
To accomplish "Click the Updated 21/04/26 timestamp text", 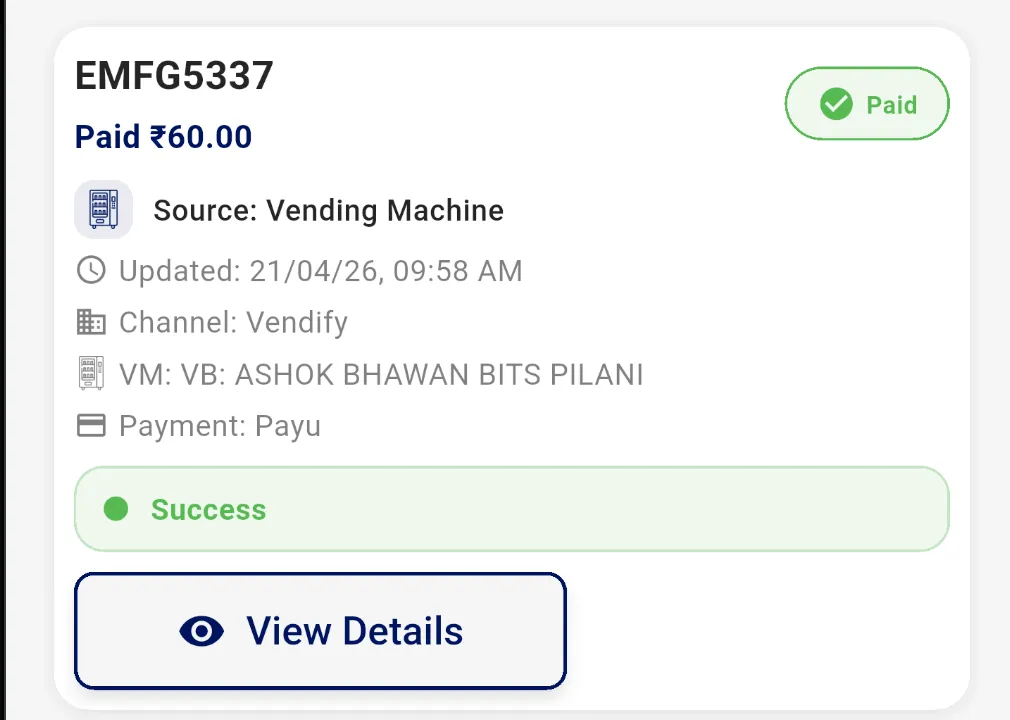I will pos(320,271).
